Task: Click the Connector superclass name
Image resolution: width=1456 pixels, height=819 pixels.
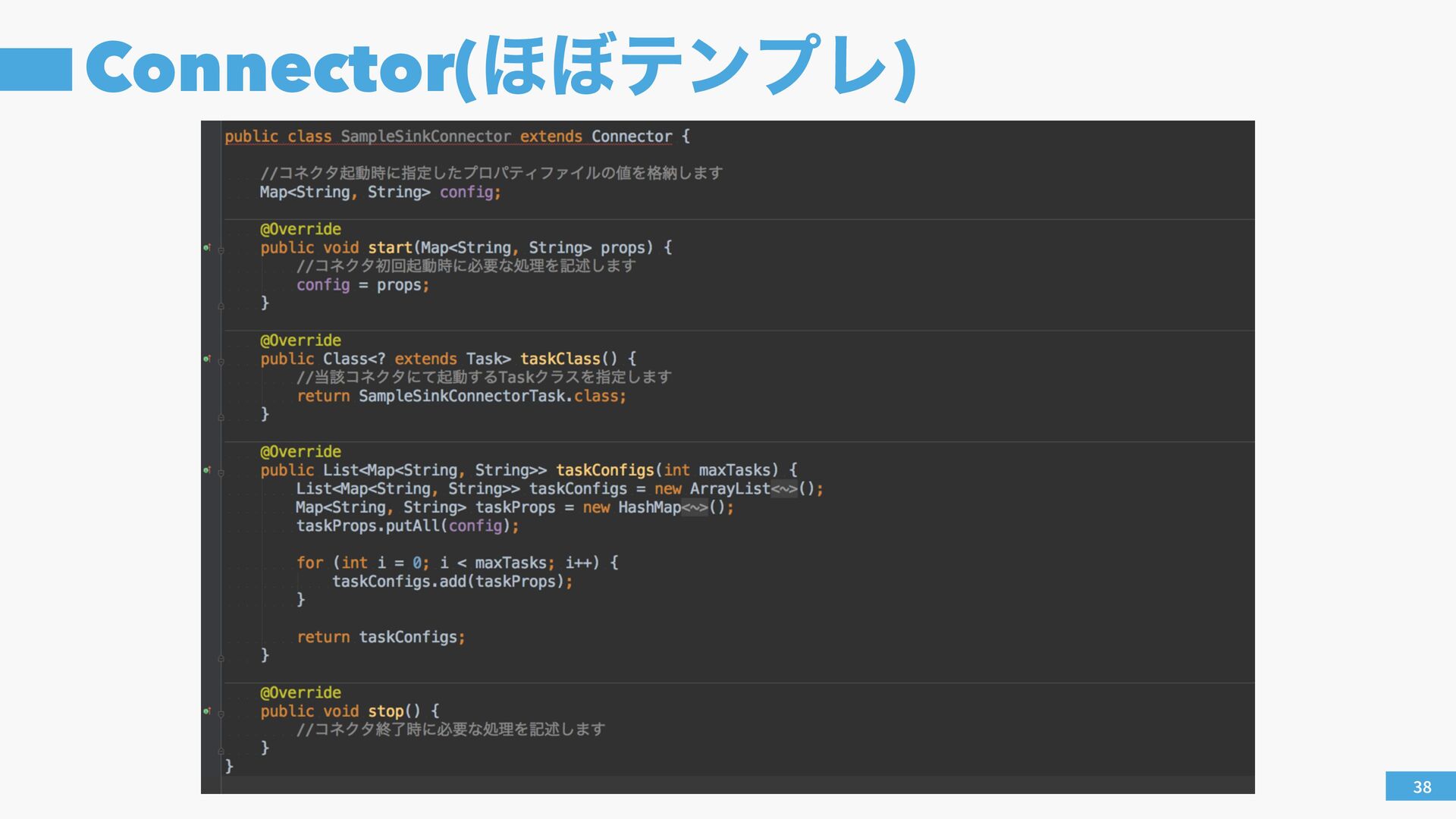Action: (631, 136)
